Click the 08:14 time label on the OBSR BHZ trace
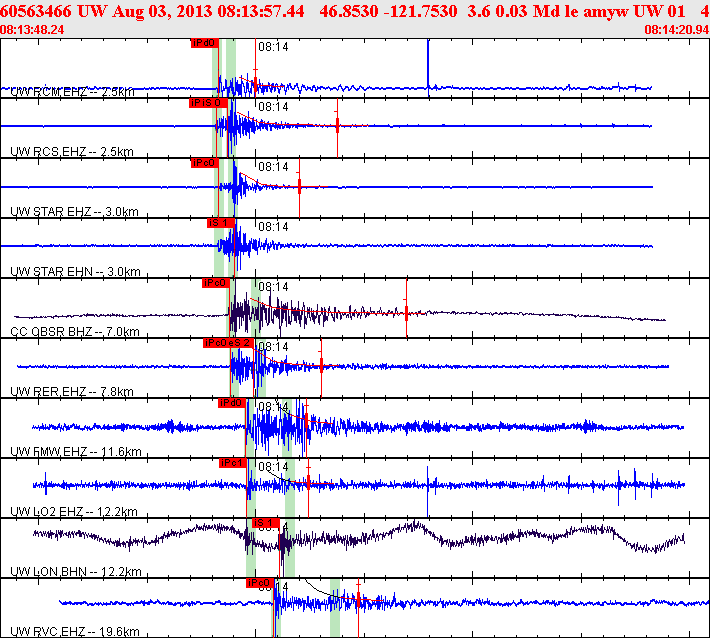The width and height of the screenshot is (710, 638). [x=273, y=287]
